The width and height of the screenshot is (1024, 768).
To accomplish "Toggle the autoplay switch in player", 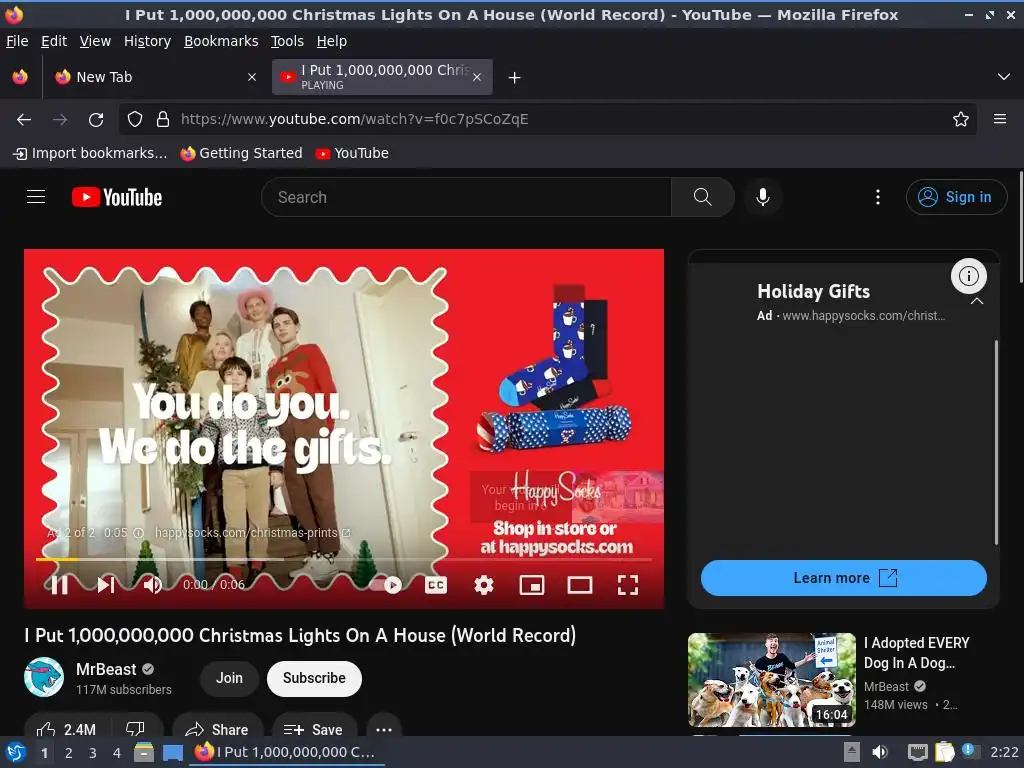I will [387, 584].
